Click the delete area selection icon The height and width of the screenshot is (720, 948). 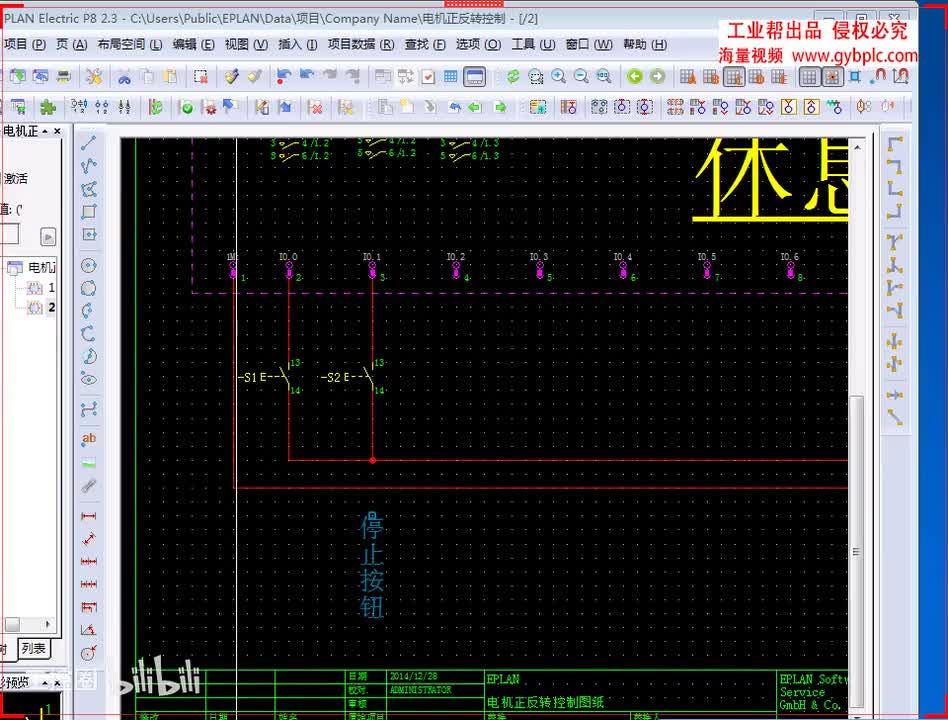click(201, 76)
